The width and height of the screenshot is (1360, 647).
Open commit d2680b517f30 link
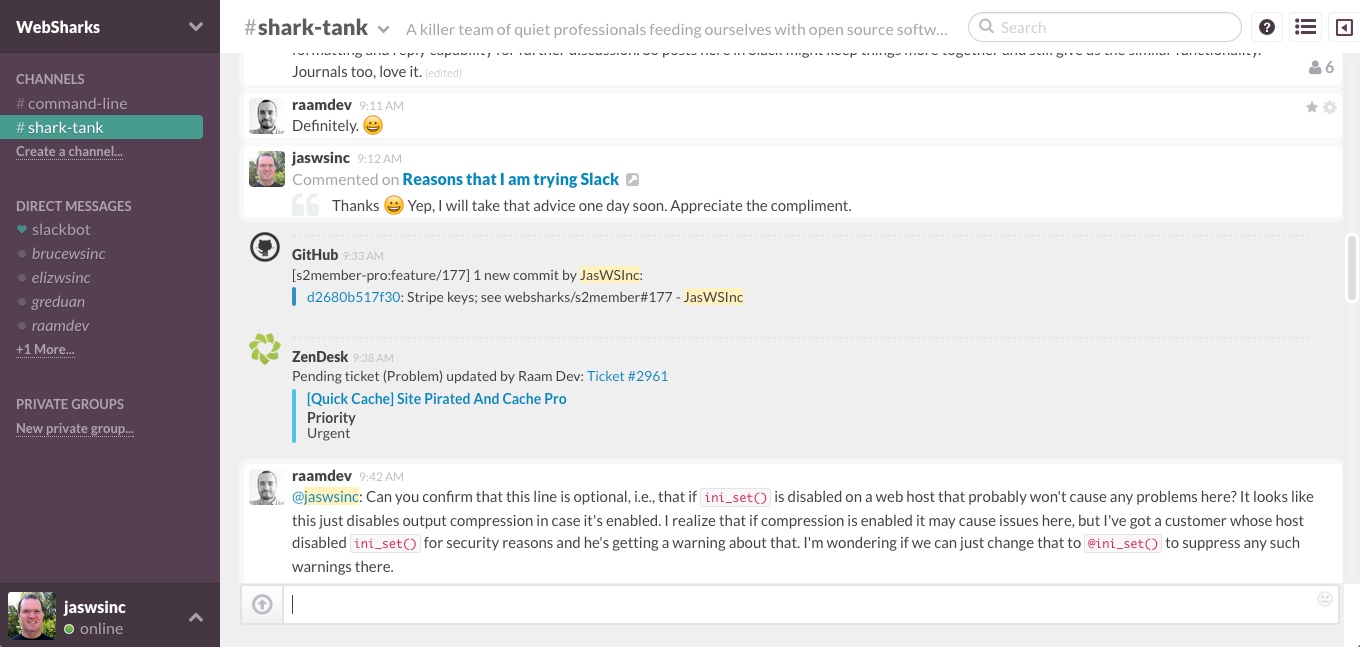pyautogui.click(x=354, y=297)
